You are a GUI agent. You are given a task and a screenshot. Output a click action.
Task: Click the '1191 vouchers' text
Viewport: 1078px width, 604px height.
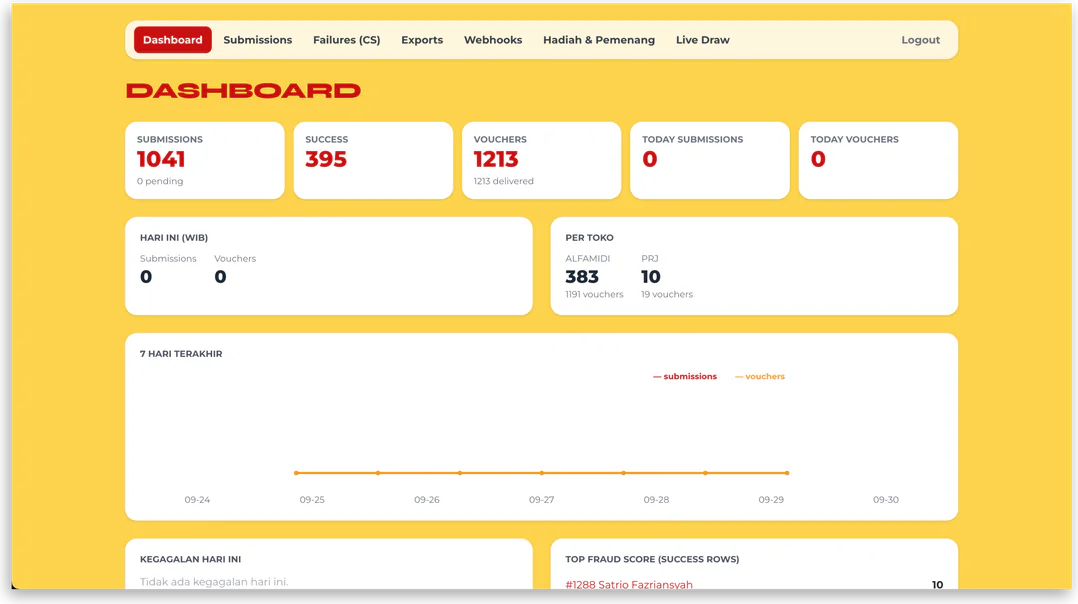(x=595, y=294)
